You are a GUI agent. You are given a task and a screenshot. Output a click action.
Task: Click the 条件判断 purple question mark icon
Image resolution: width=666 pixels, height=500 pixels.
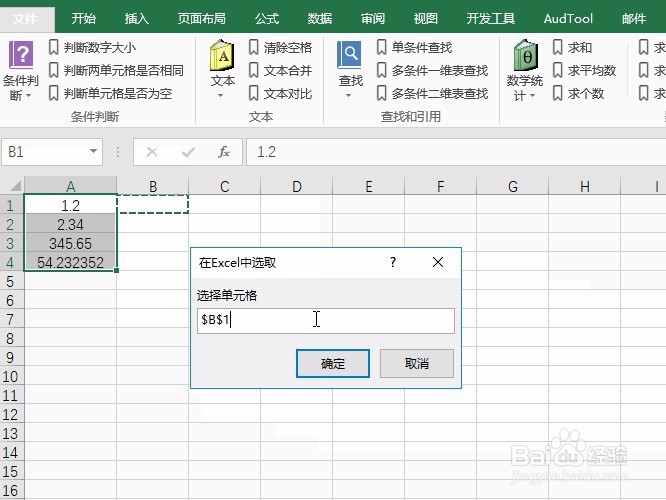point(21,54)
